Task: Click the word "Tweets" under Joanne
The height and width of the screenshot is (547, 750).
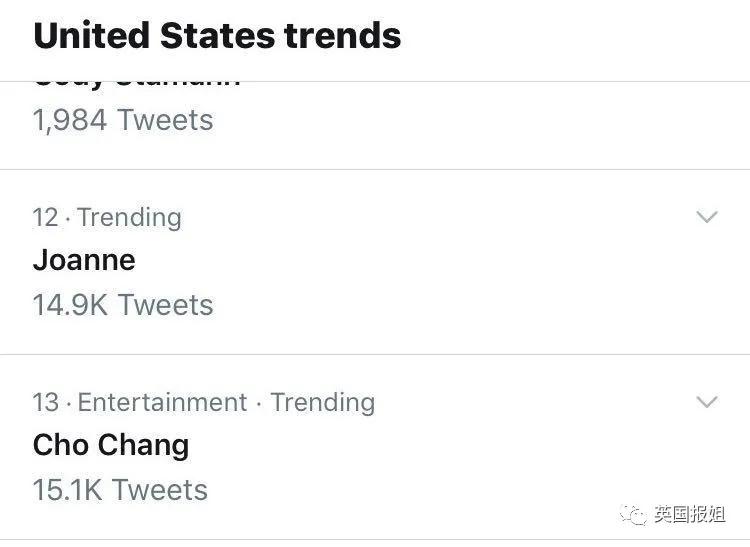Action: pyautogui.click(x=165, y=305)
